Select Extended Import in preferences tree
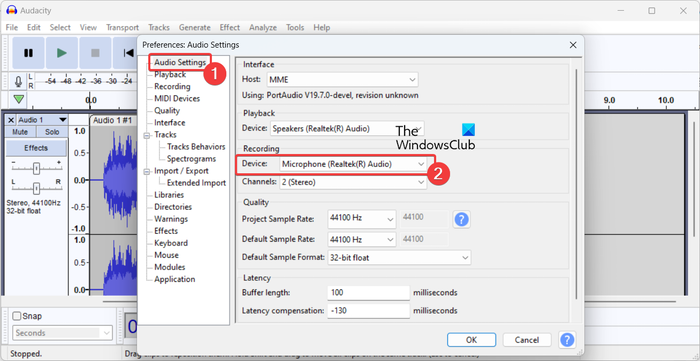The image size is (700, 361). (196, 183)
